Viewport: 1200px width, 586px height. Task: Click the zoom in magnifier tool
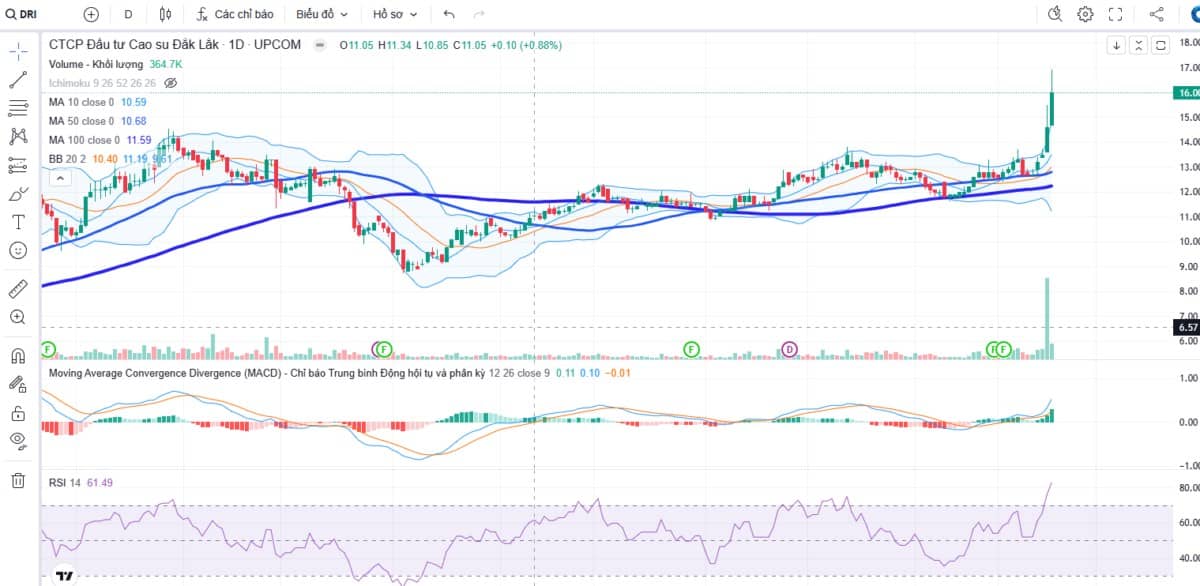pos(17,317)
